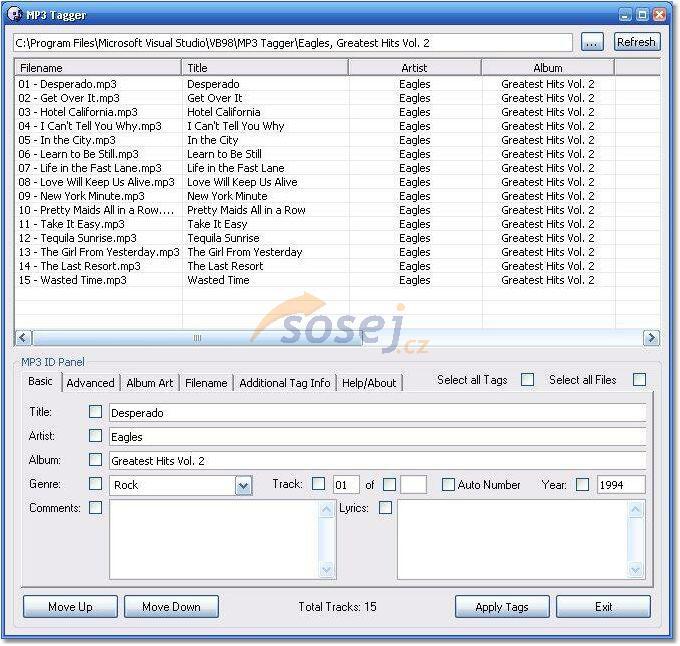Click the Artist field containing Eagles

377,437
